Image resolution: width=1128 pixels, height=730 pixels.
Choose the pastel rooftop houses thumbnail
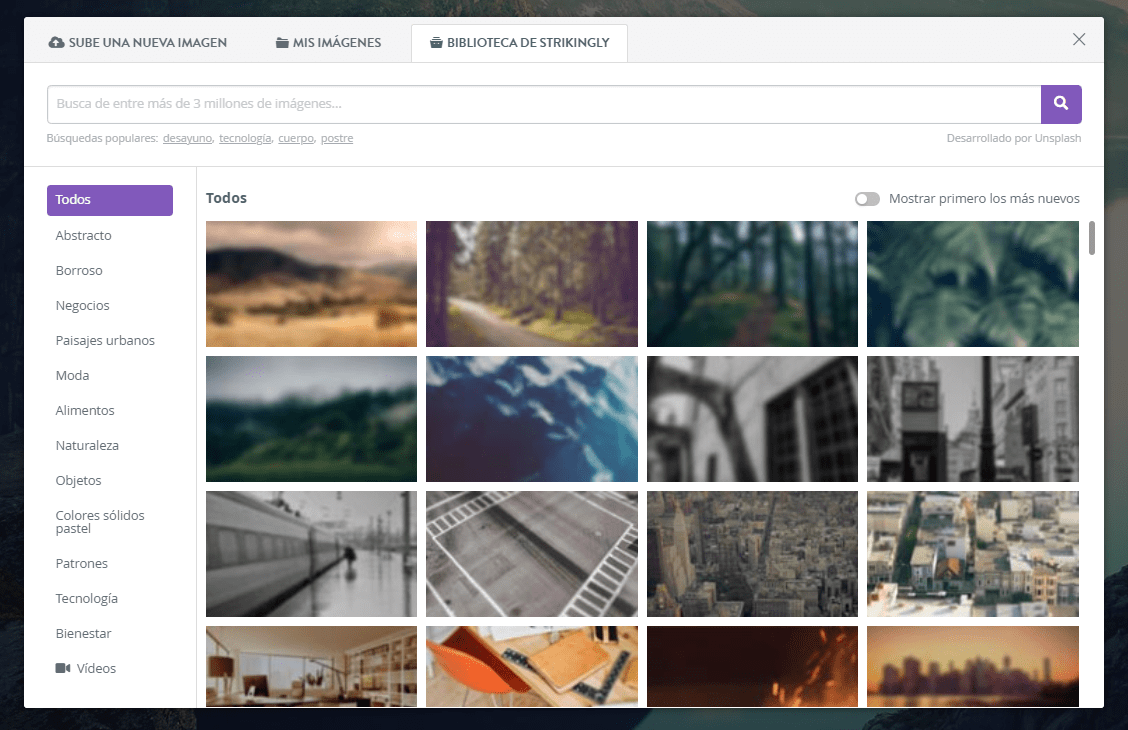(x=973, y=554)
